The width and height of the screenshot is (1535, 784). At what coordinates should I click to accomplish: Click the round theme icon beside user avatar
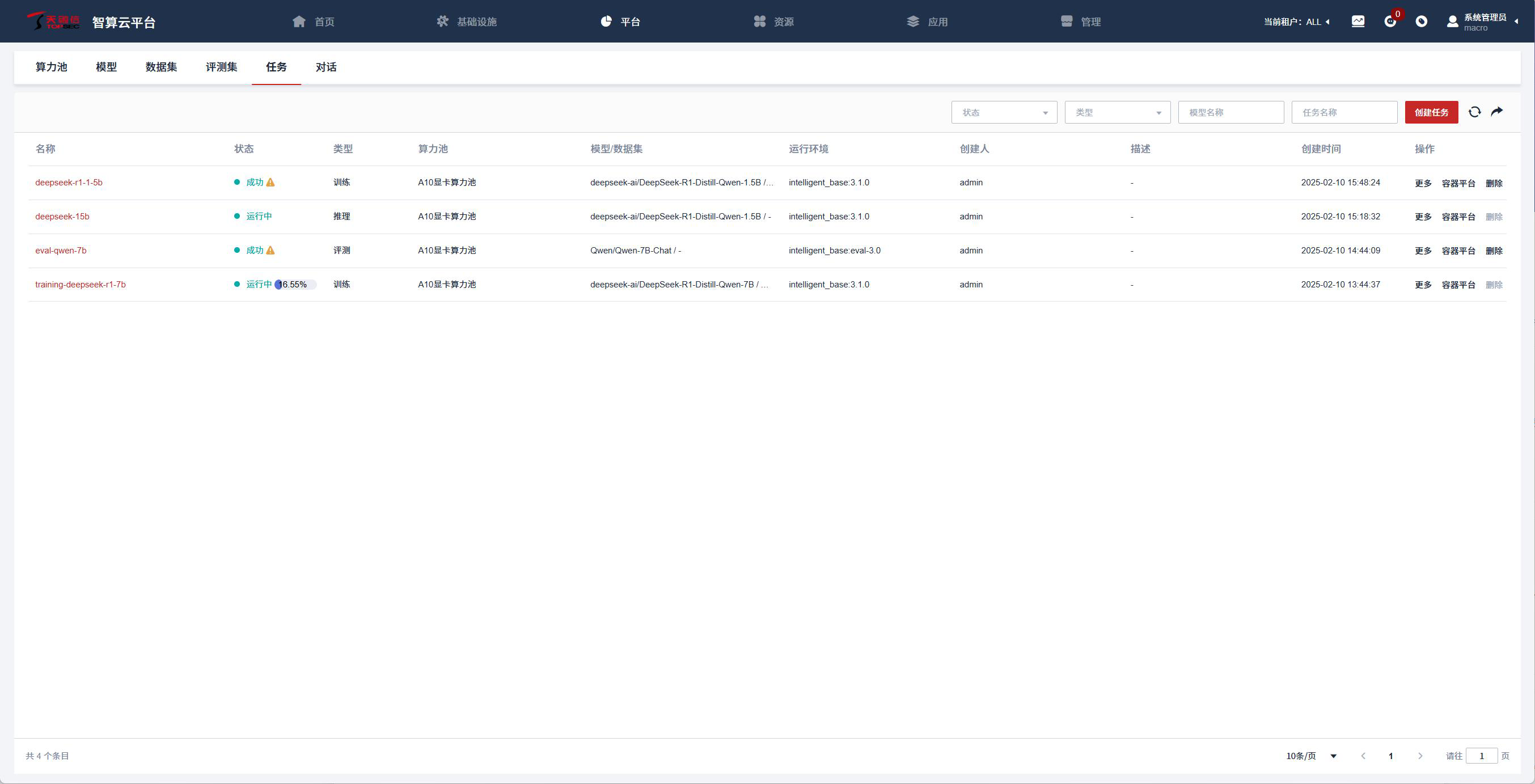coord(1421,22)
